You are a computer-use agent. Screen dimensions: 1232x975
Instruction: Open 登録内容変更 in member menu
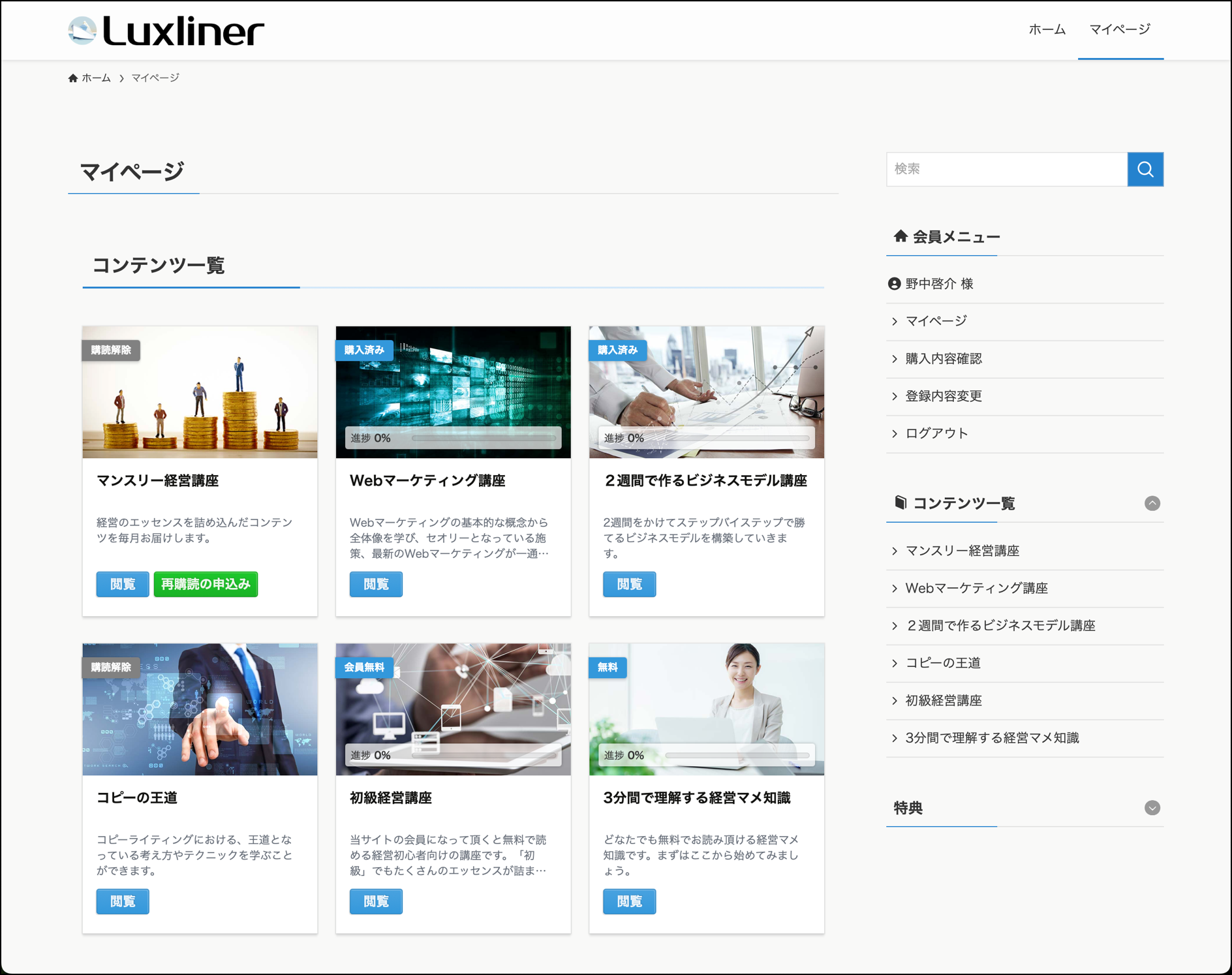(943, 396)
